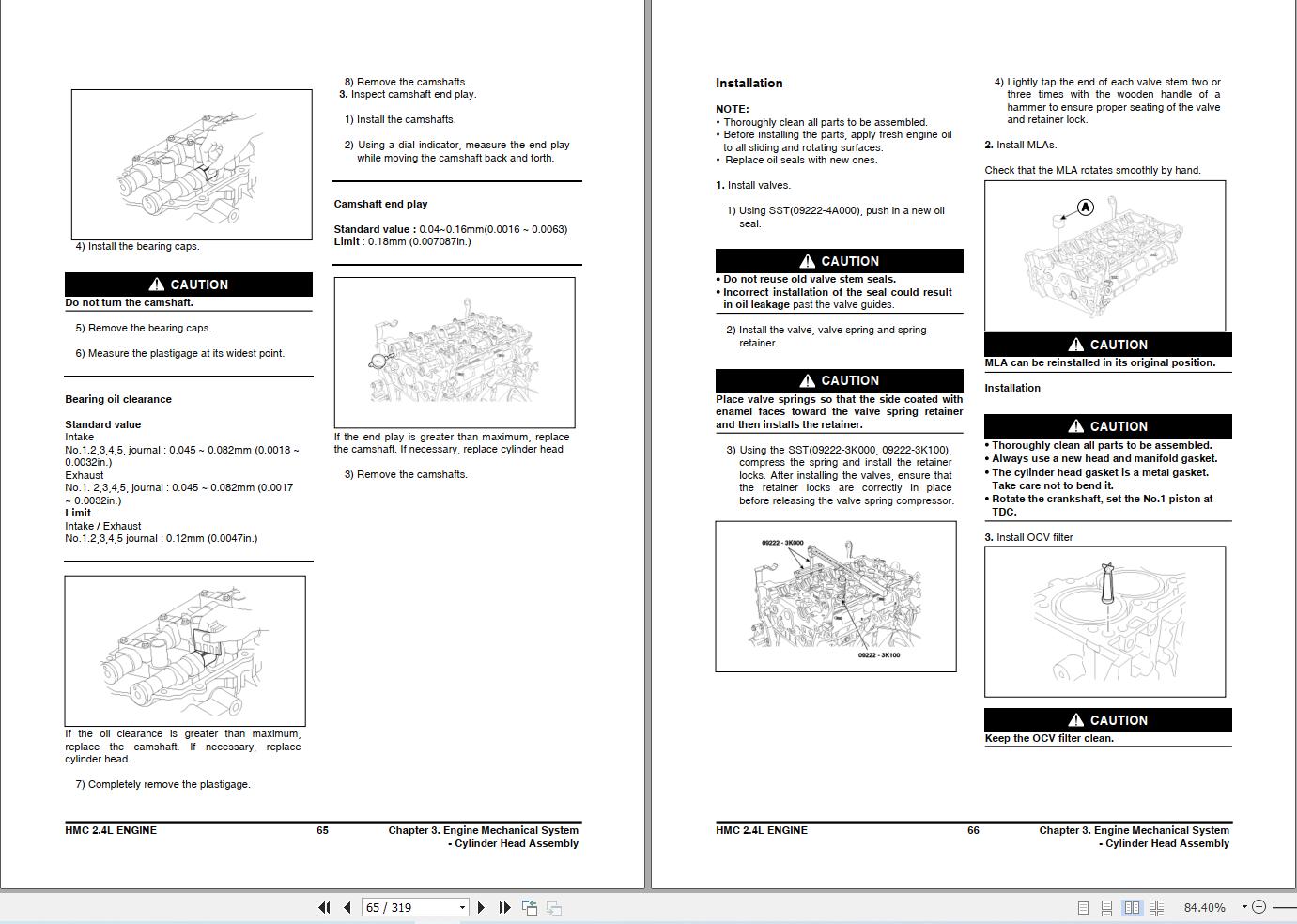1297x924 pixels.
Task: Open the zoom percentage dropdown
Action: coord(1243,906)
